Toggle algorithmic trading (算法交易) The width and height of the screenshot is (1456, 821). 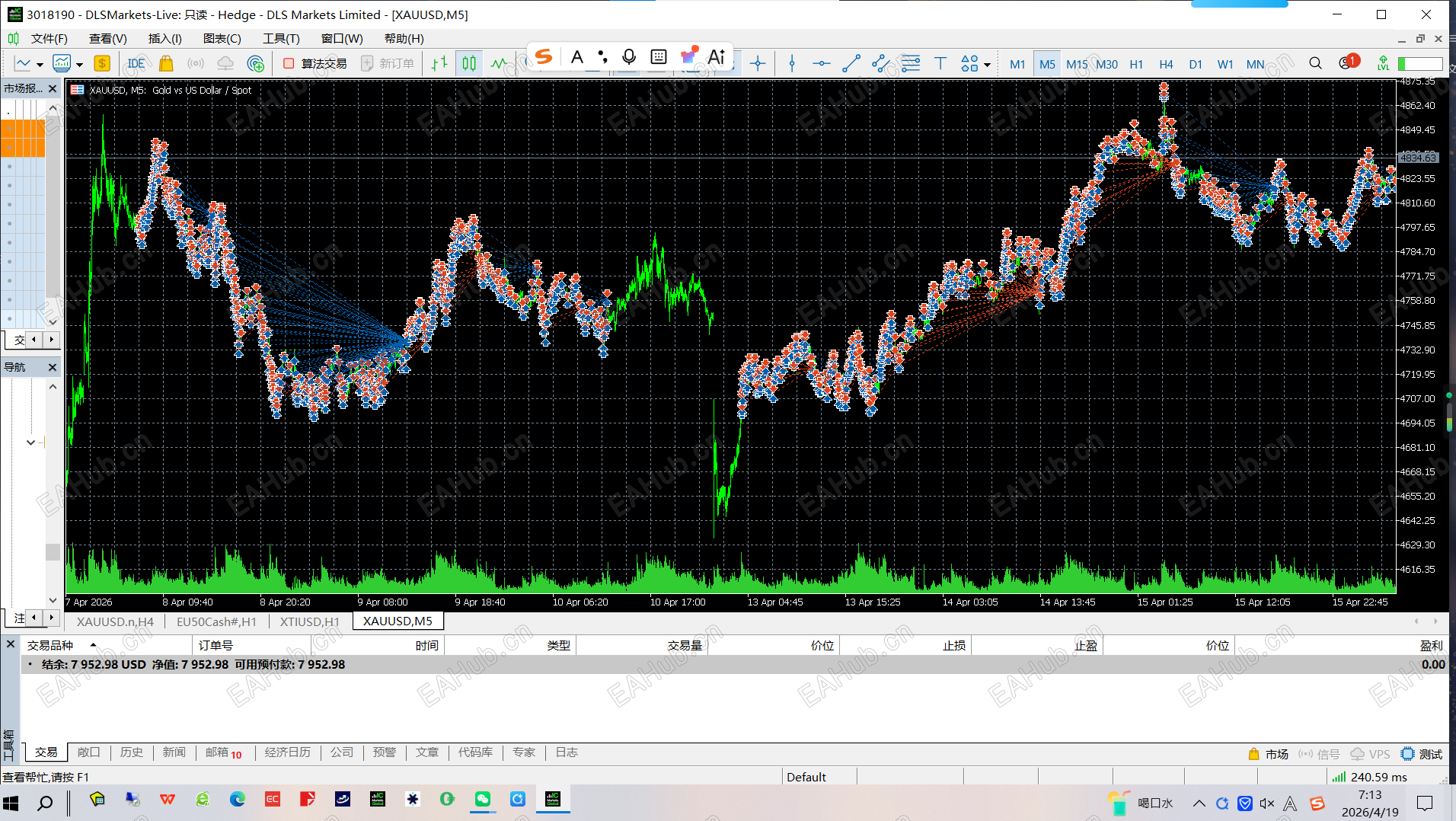[x=315, y=64]
